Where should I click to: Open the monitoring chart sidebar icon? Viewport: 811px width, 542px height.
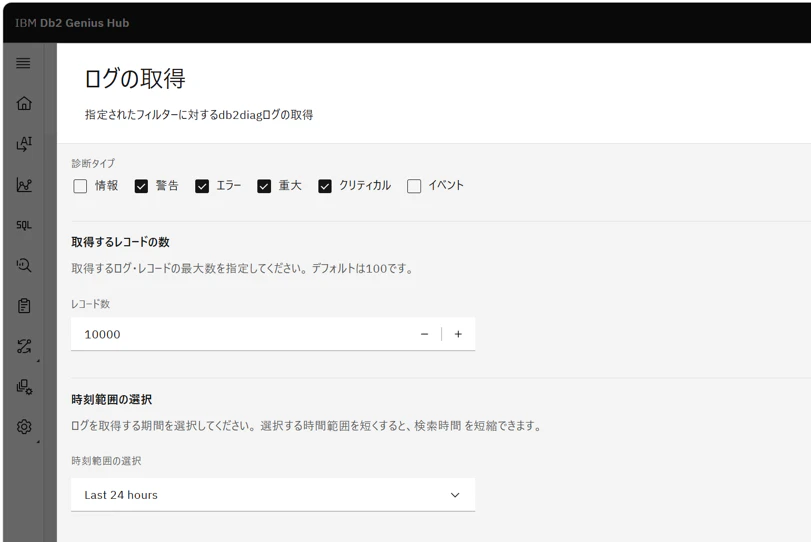pyautogui.click(x=24, y=185)
